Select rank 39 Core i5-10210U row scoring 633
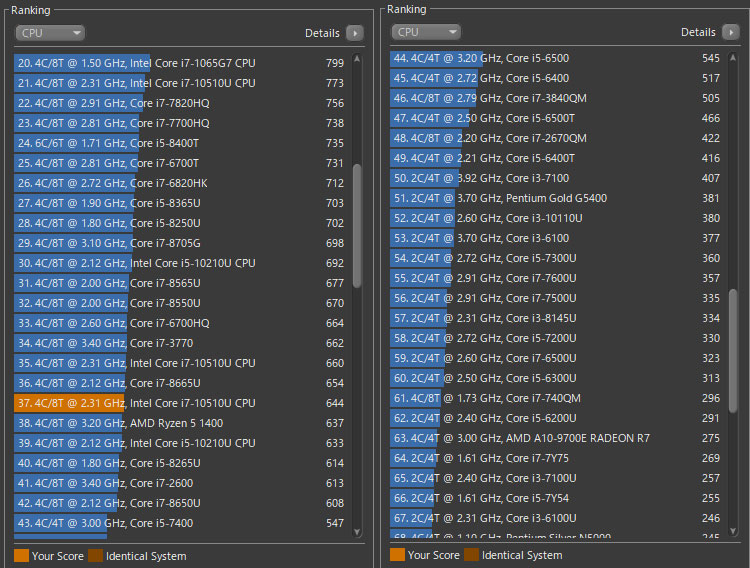The image size is (750, 568). (181, 443)
